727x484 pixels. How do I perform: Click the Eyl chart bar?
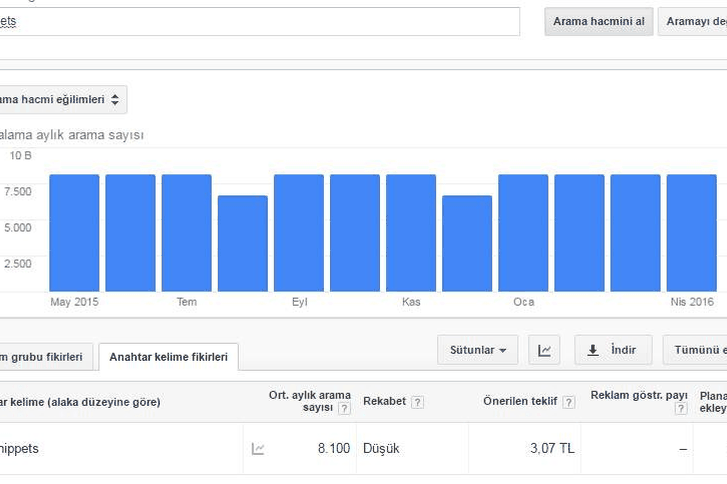(x=299, y=233)
